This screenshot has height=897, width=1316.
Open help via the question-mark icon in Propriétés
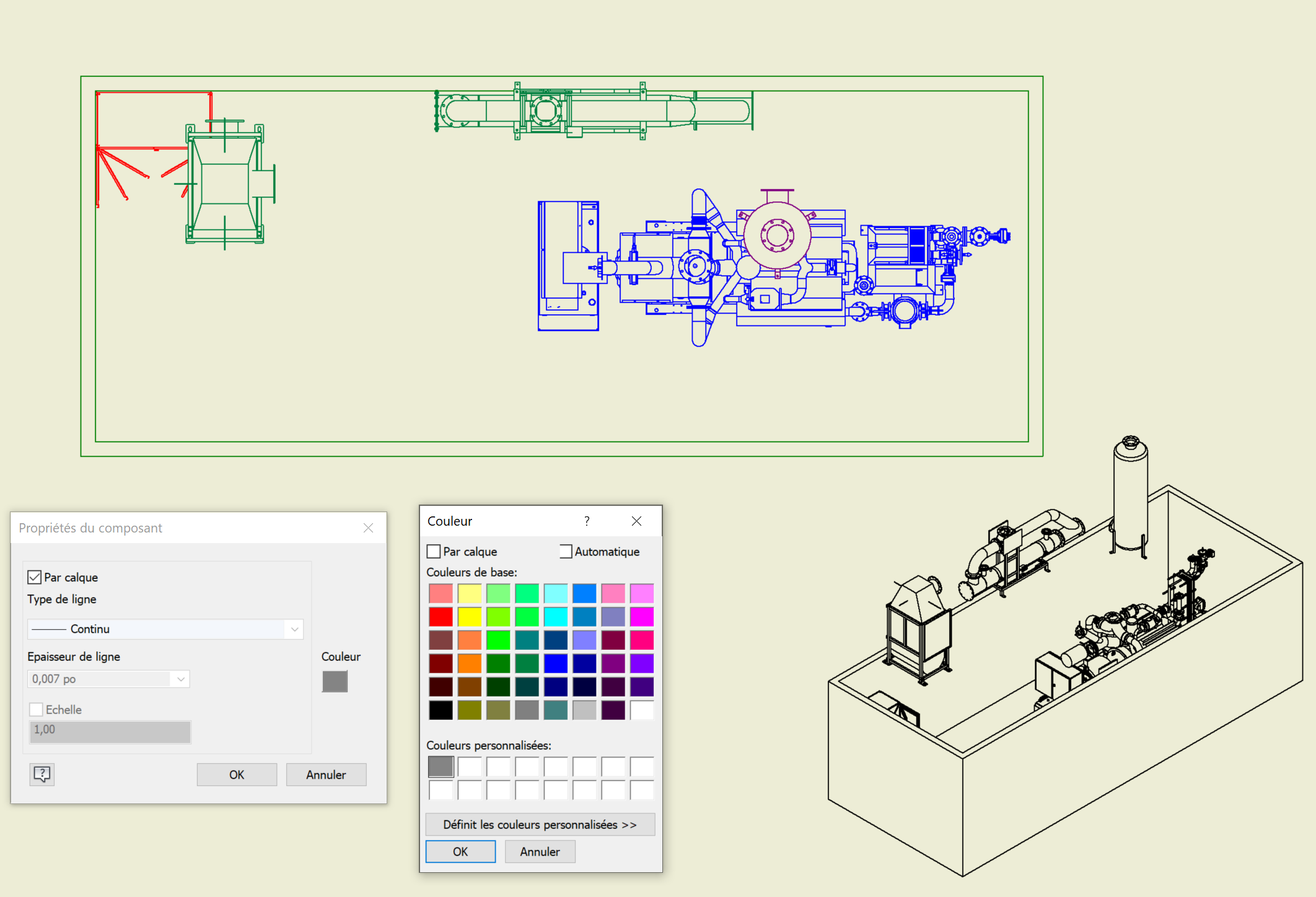41,774
